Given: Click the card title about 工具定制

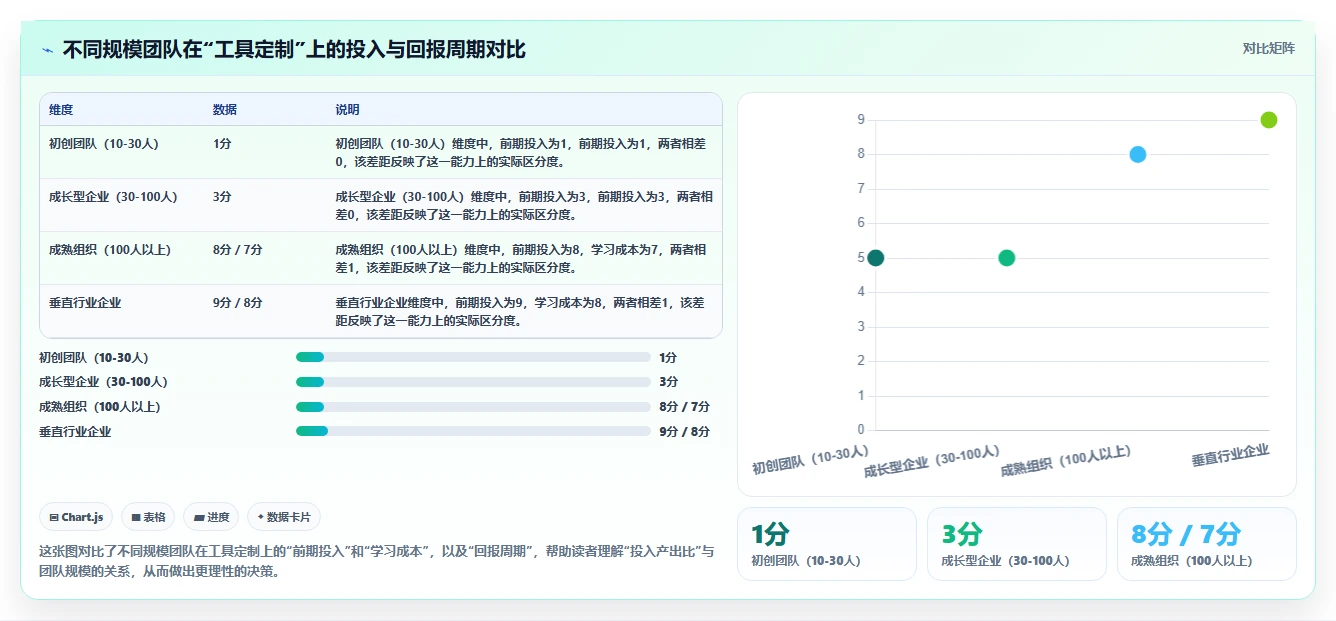Looking at the screenshot, I should [294, 50].
